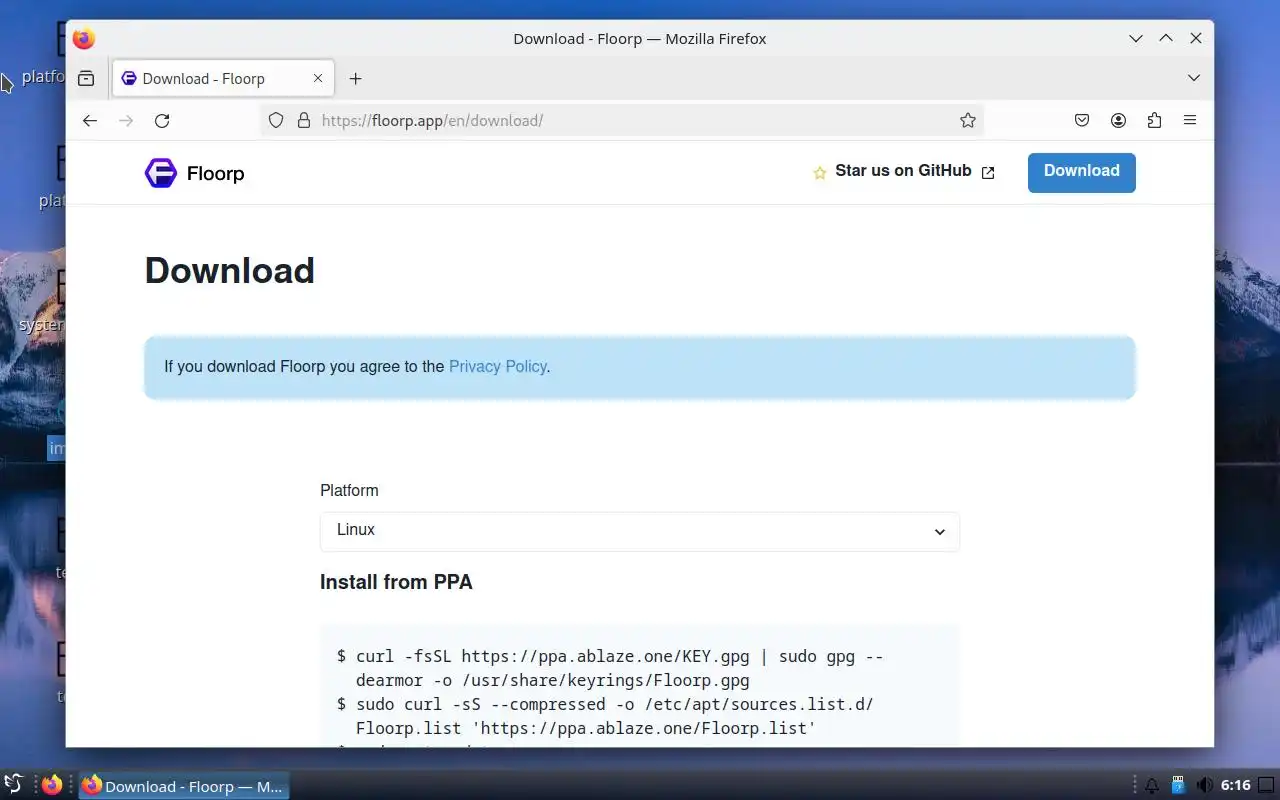Expand the Platform dropdown showing Linux
Image resolution: width=1280 pixels, height=800 pixels.
[x=640, y=531]
